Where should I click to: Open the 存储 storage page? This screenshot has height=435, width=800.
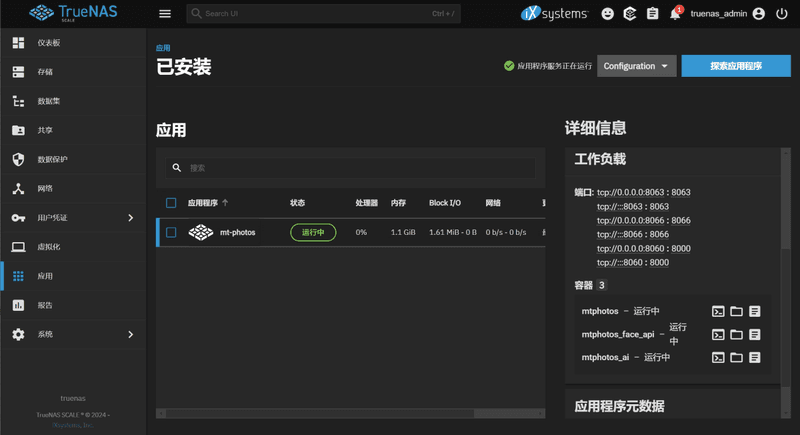tap(73, 72)
